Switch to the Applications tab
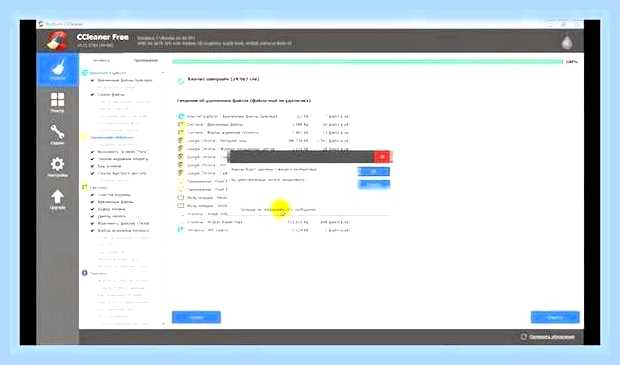Screen dimensions: 620x365 pyautogui.click(x=146, y=61)
